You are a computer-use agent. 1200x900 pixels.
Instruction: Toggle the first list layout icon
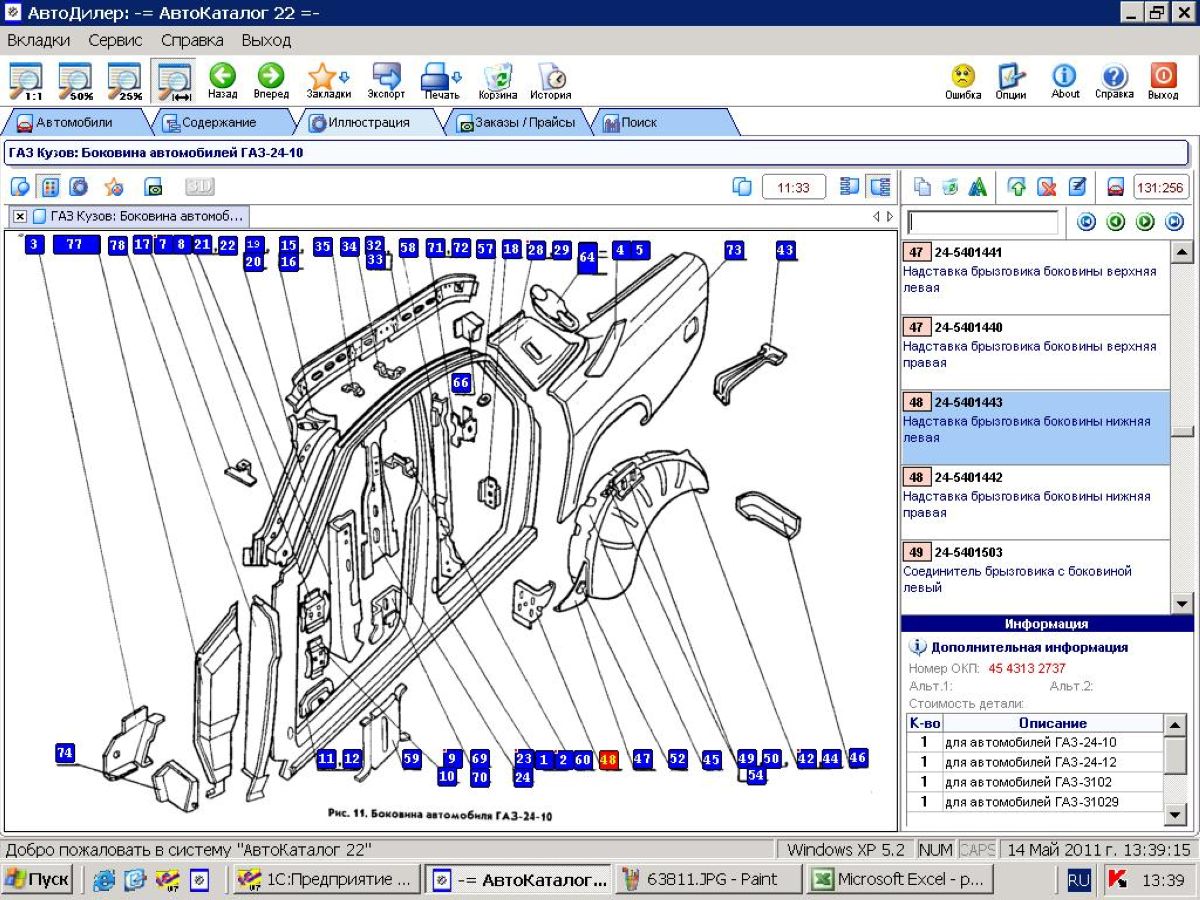coord(850,187)
